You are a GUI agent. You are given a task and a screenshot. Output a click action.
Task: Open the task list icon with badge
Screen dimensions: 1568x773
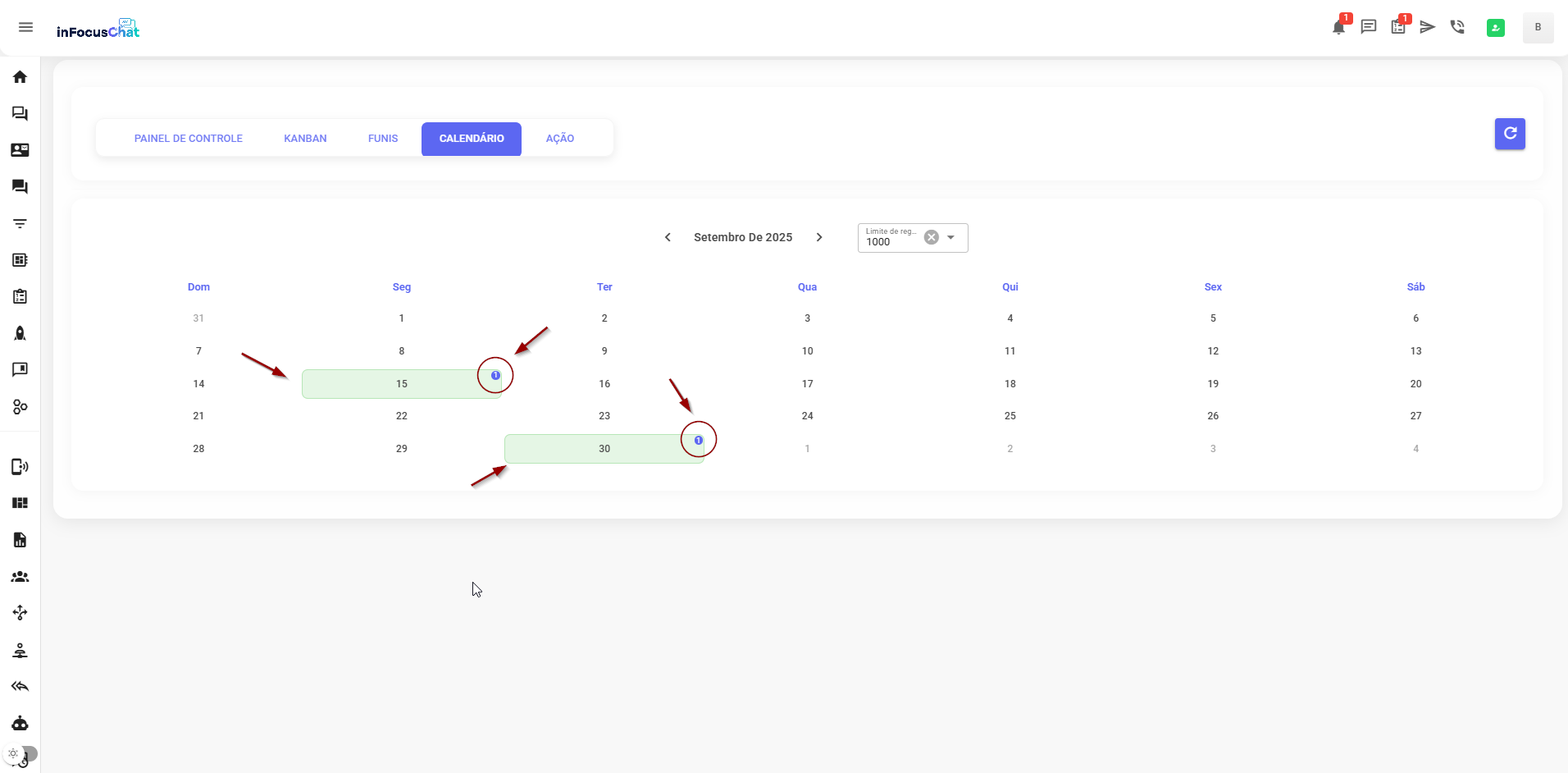[1398, 27]
